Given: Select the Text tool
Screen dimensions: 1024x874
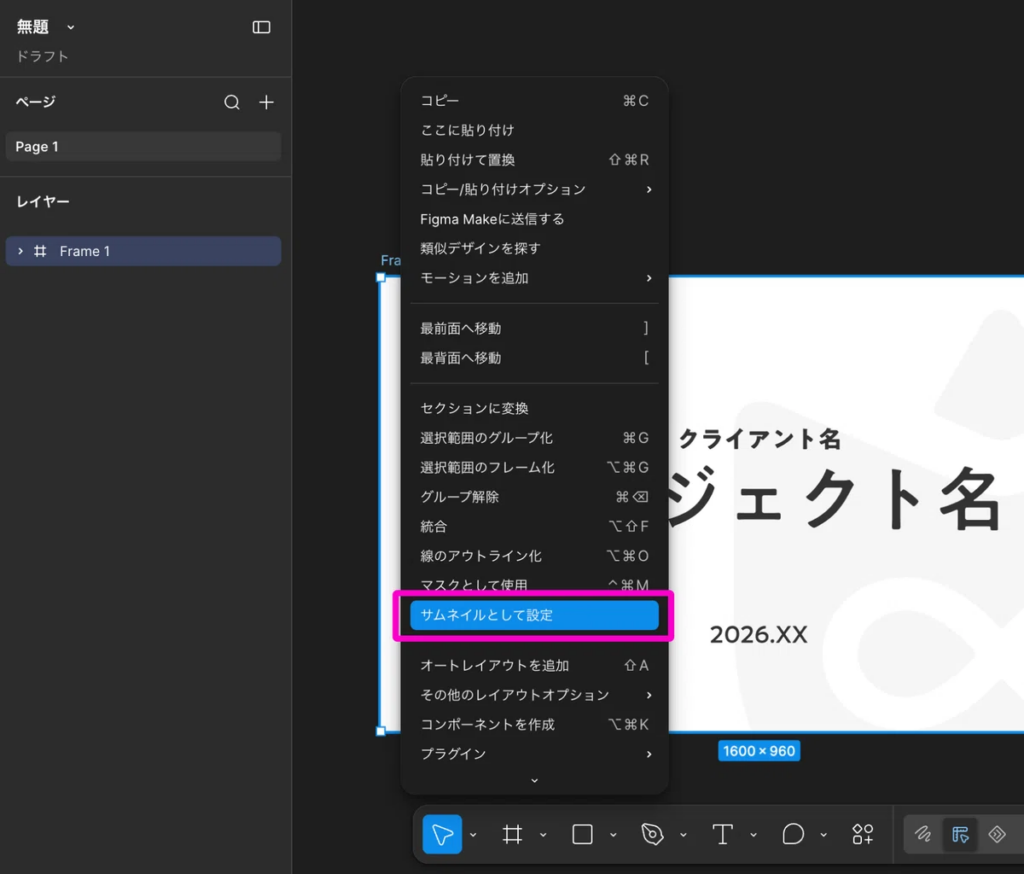Looking at the screenshot, I should pyautogui.click(x=722, y=834).
